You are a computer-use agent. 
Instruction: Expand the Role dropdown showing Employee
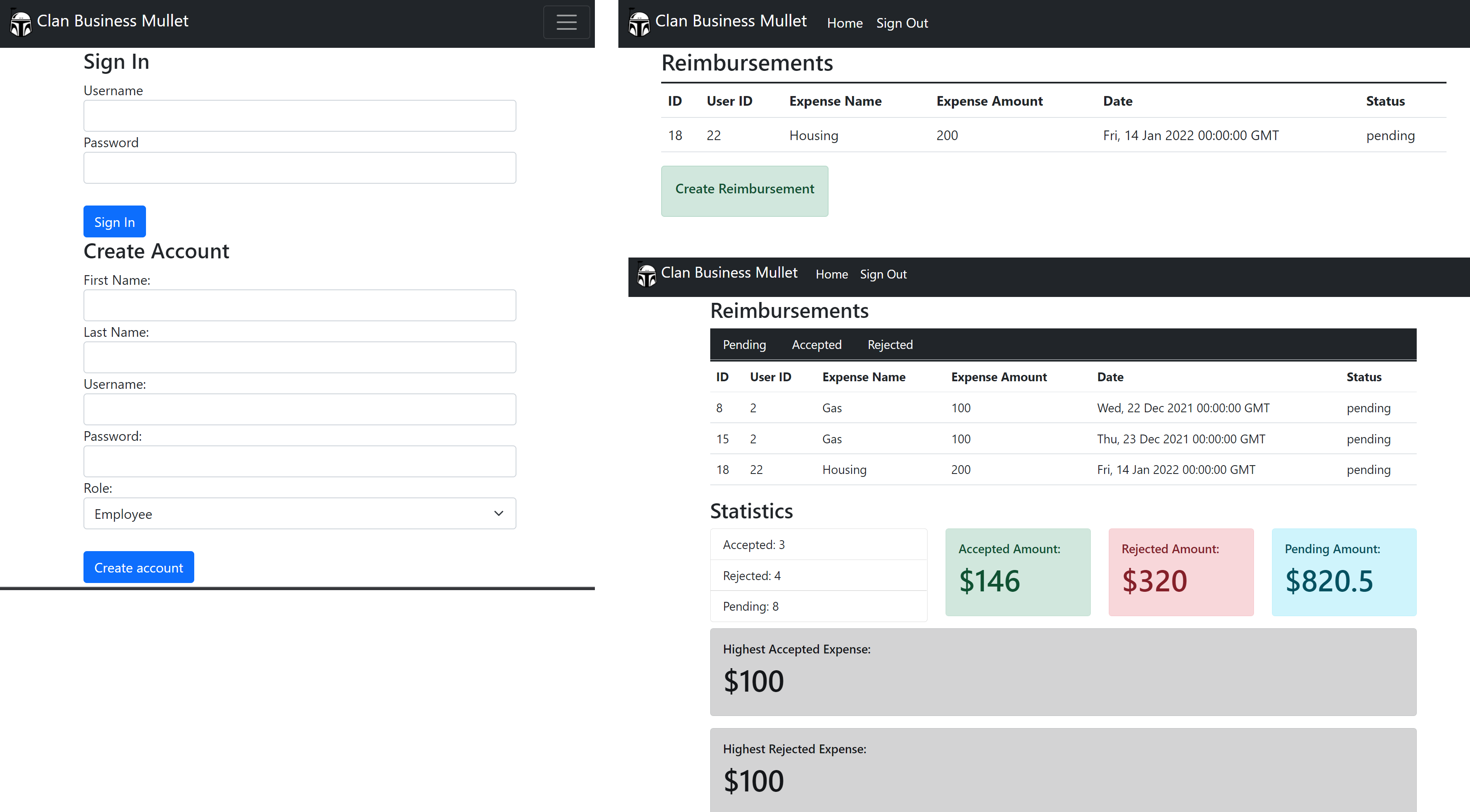pos(299,513)
